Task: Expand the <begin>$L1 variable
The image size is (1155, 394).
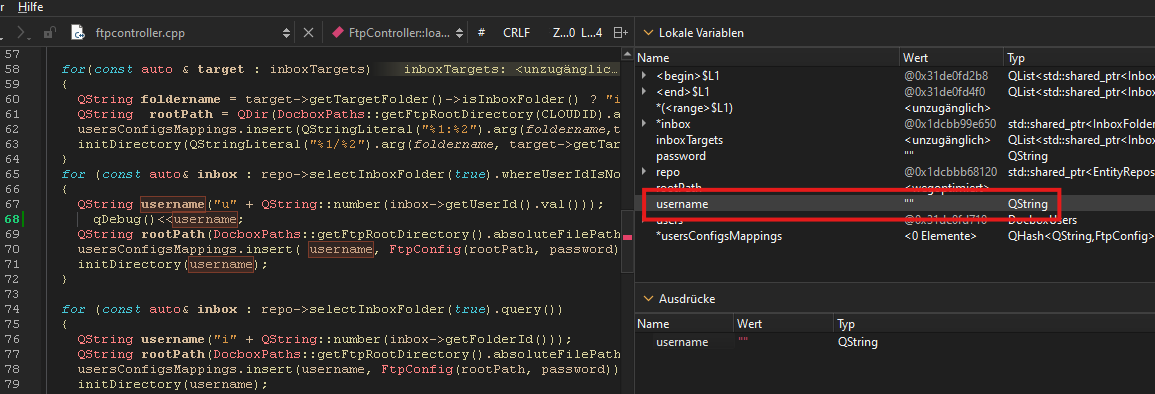Action: (x=645, y=75)
